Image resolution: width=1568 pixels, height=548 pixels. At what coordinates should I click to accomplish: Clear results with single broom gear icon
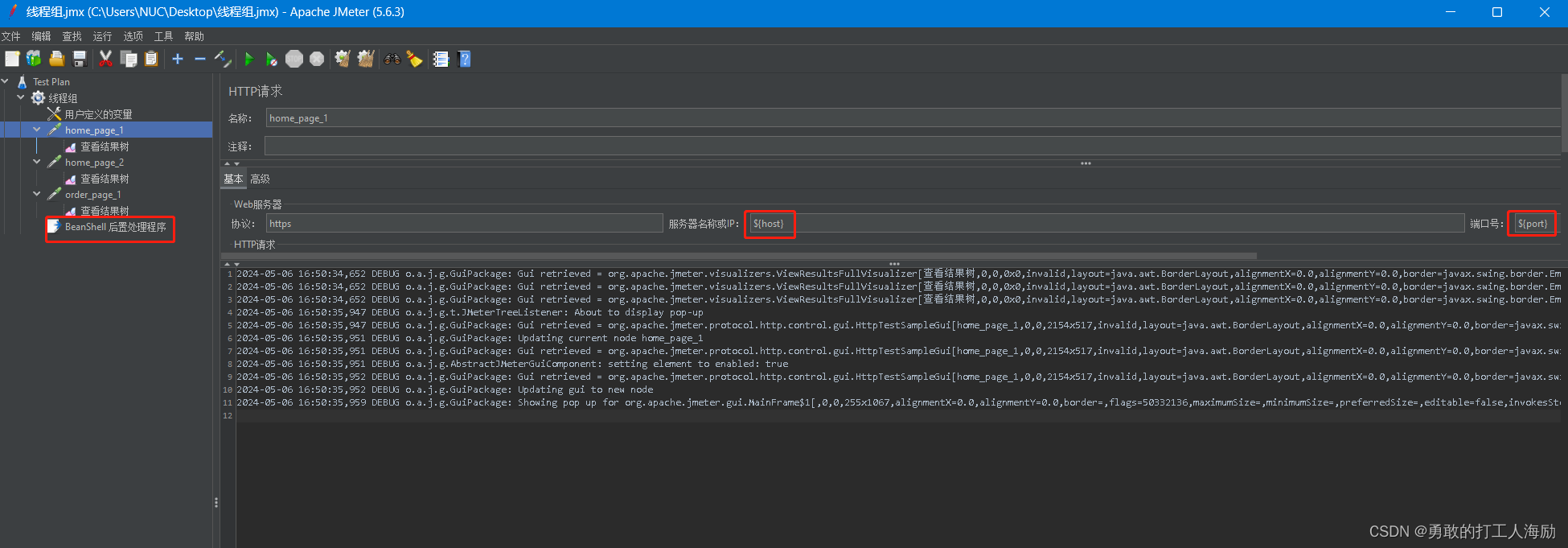point(343,59)
